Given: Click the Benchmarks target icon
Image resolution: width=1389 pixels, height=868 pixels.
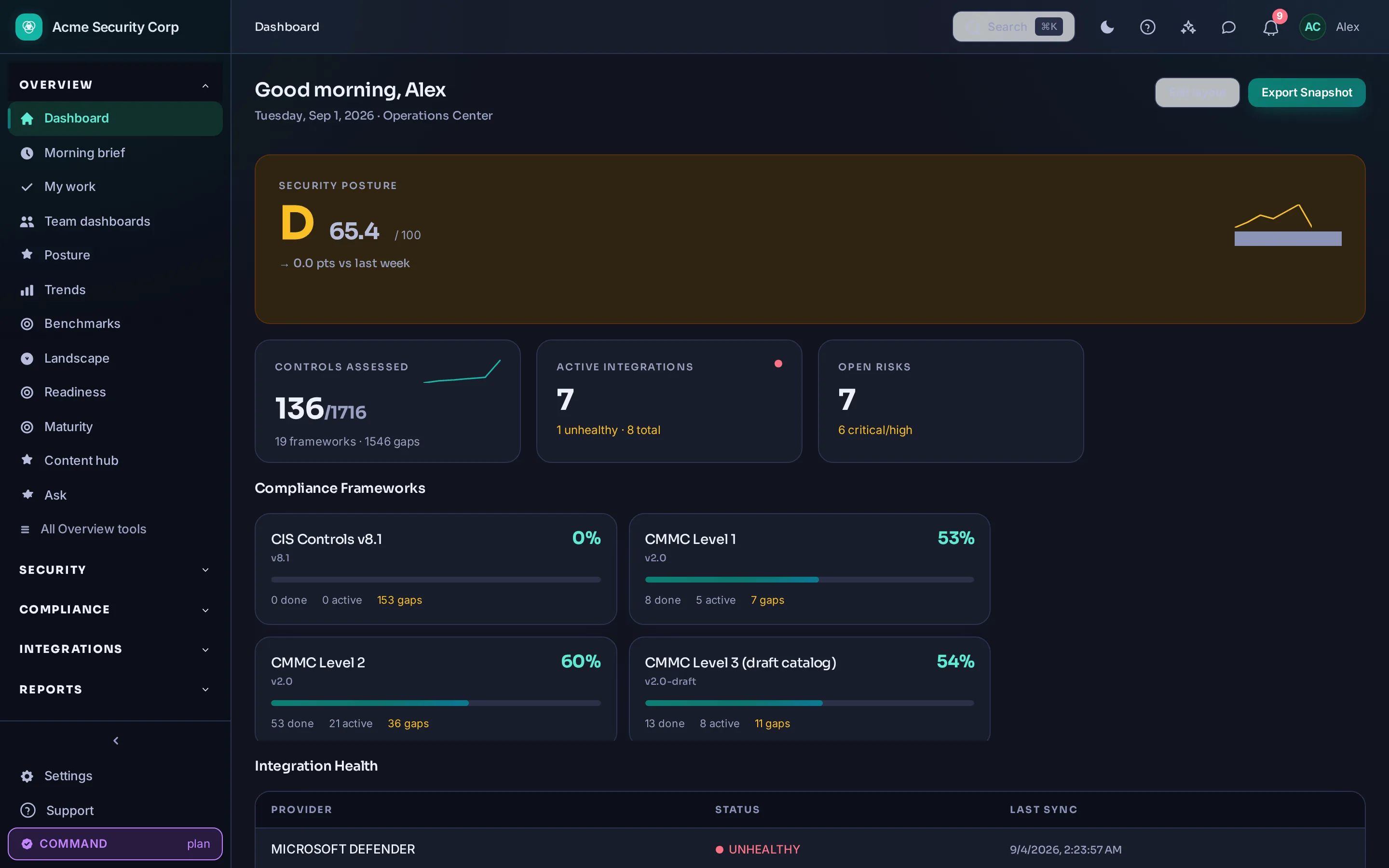Looking at the screenshot, I should [27, 324].
